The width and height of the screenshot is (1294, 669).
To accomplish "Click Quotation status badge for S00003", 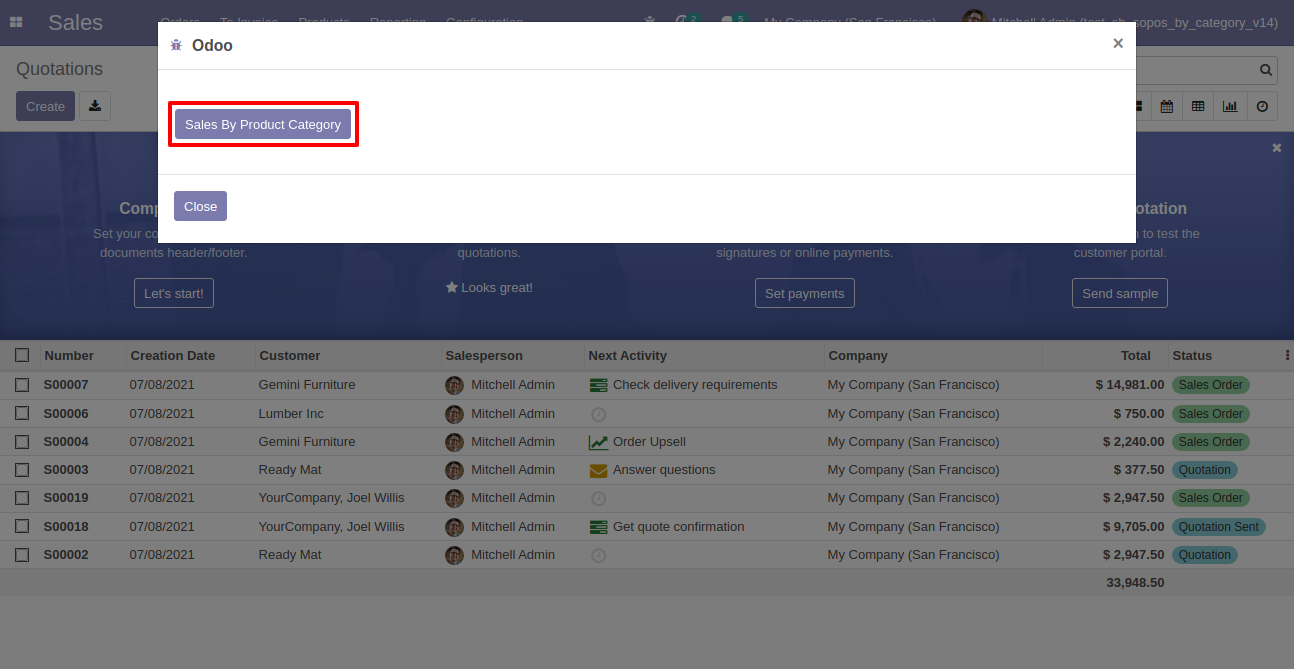I will 1204,470.
